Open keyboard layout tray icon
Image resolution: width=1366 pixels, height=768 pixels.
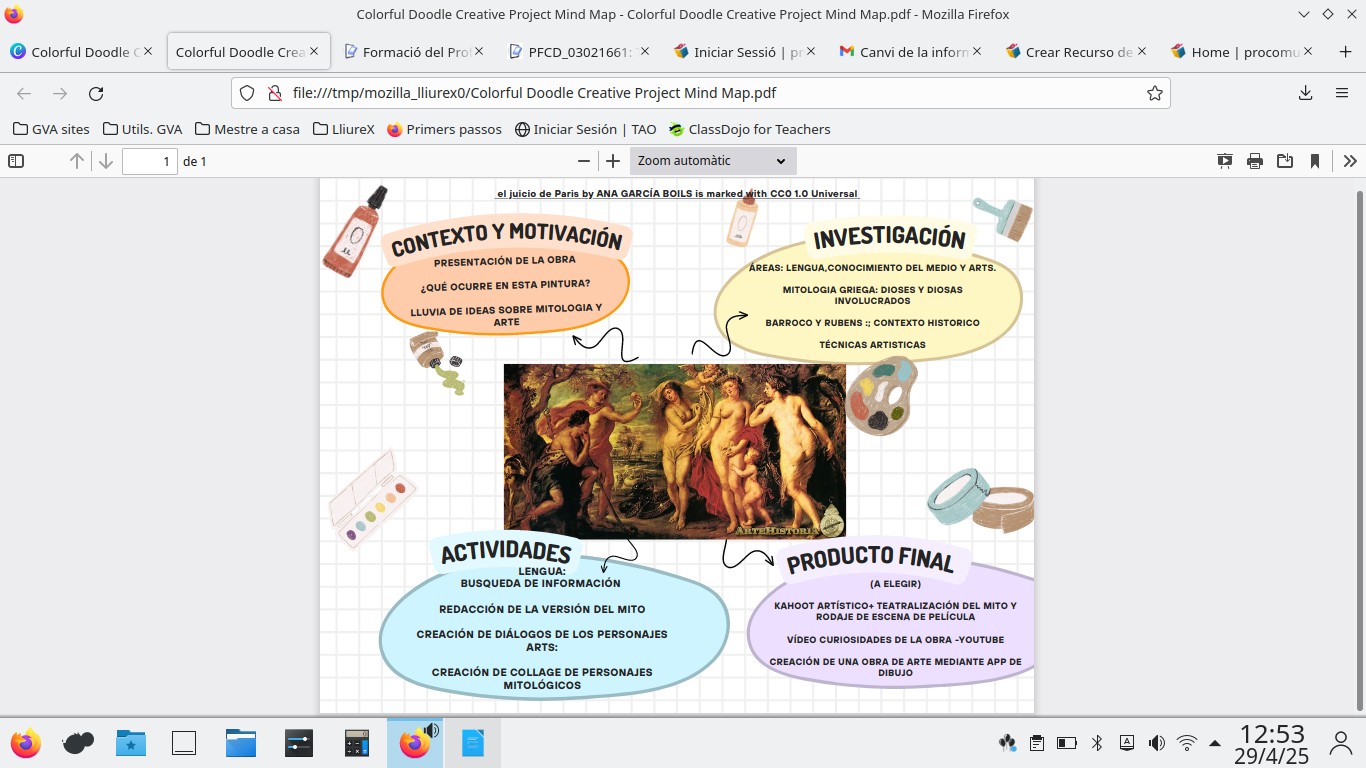click(1127, 743)
